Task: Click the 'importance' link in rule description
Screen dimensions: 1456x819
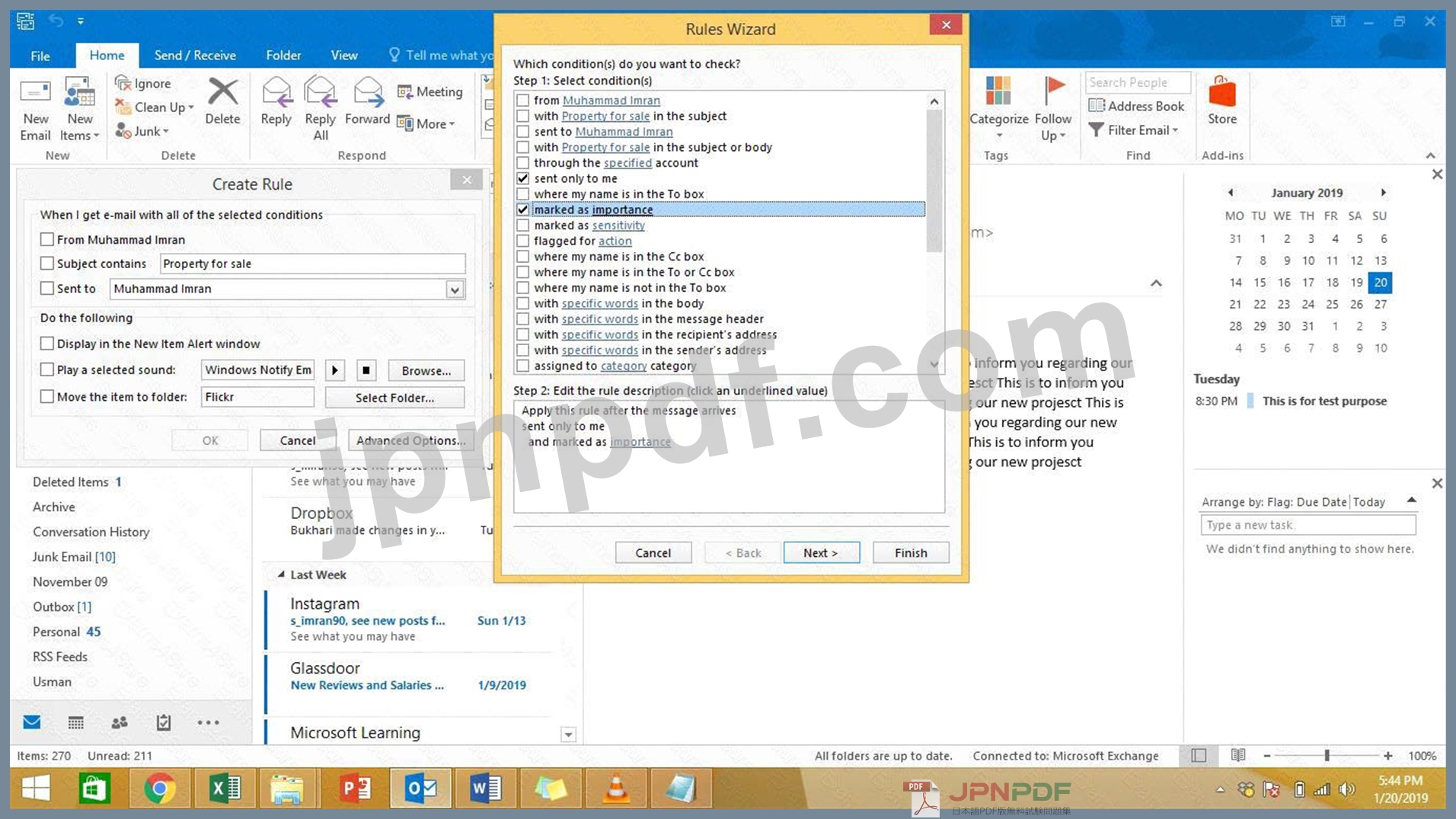Action: coord(640,442)
